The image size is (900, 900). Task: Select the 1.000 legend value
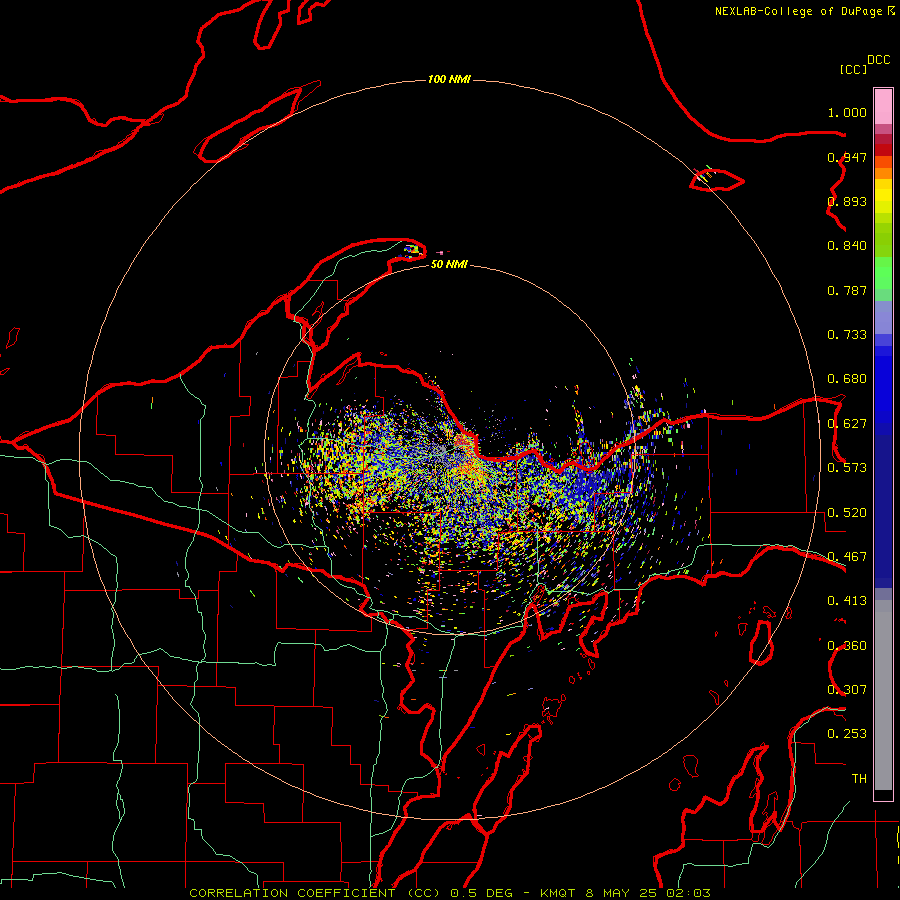[x=847, y=112]
